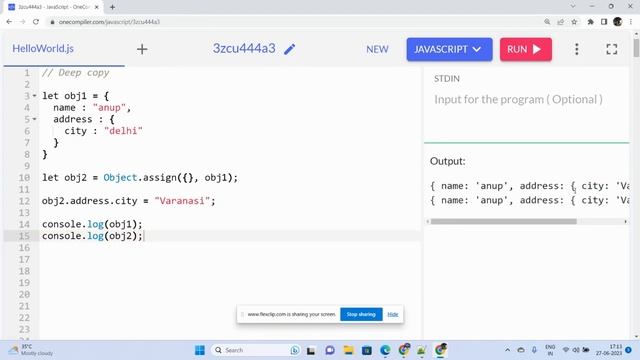640x360 pixels.
Task: Open Microsoft Store from taskbar
Action: tap(367, 350)
